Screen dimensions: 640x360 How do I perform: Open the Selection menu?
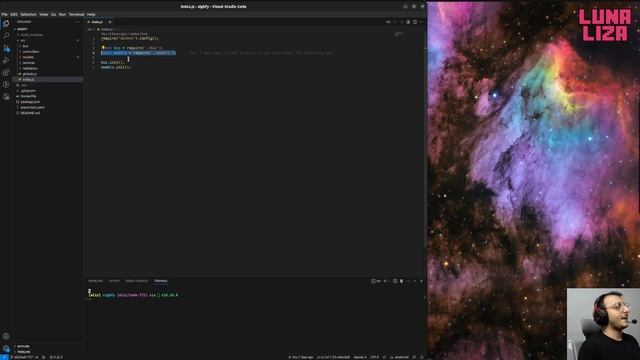click(28, 14)
